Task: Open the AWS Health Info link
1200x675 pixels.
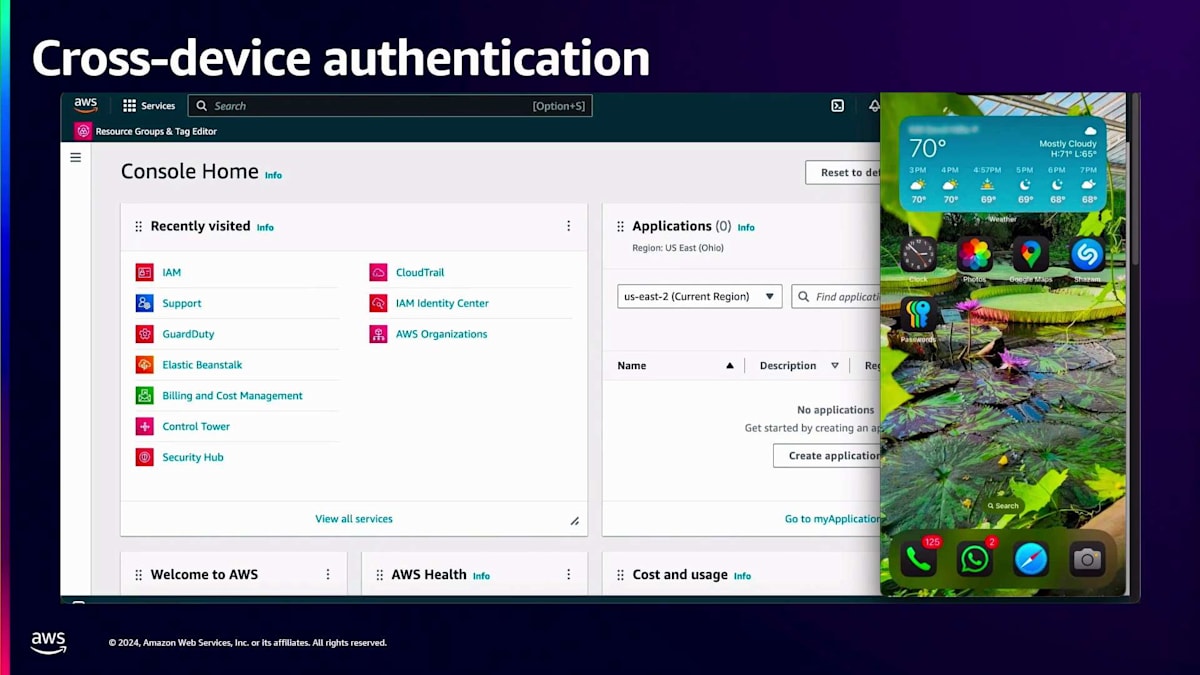Action: 481,576
